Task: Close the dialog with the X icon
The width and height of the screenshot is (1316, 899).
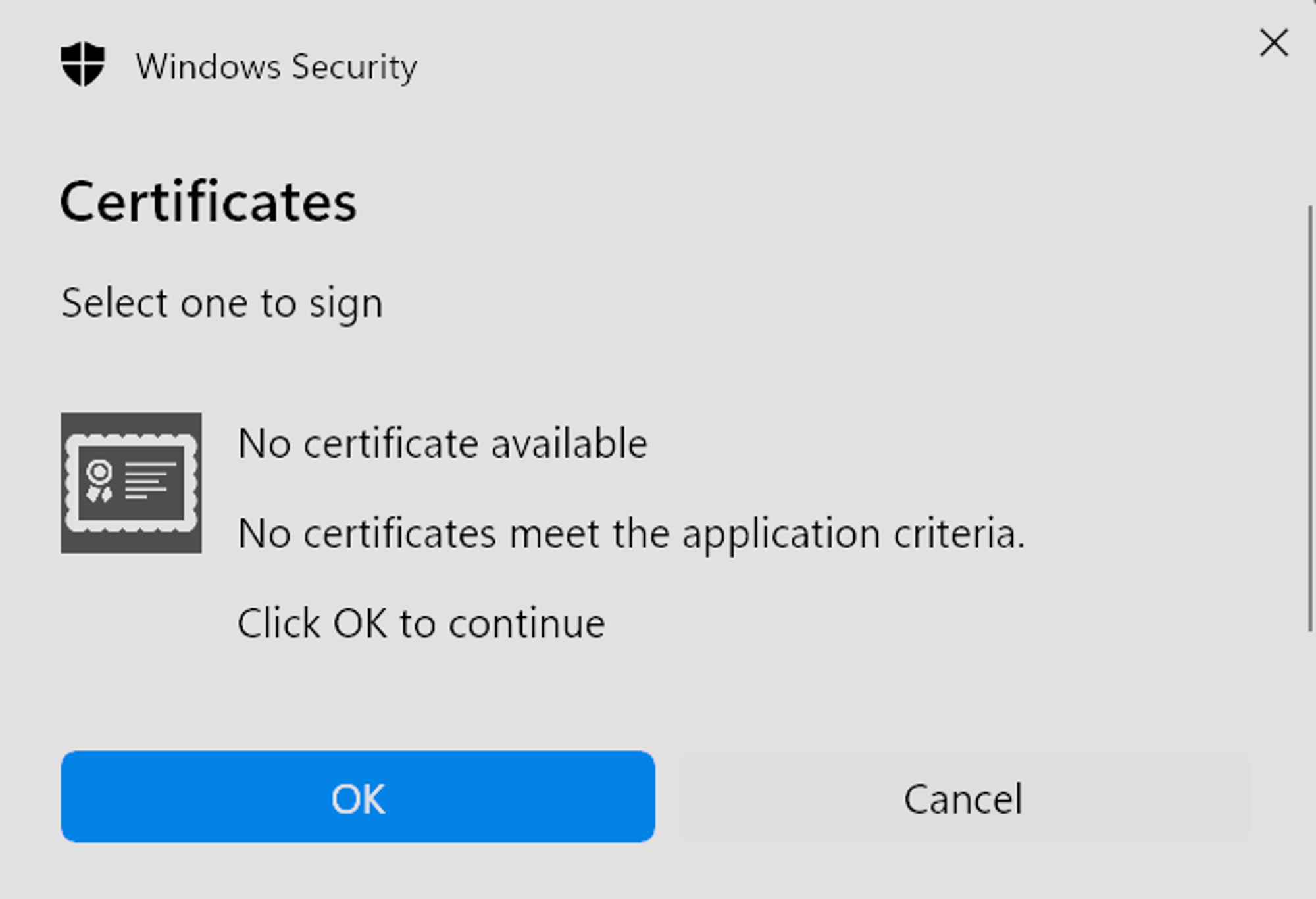Action: (1274, 43)
